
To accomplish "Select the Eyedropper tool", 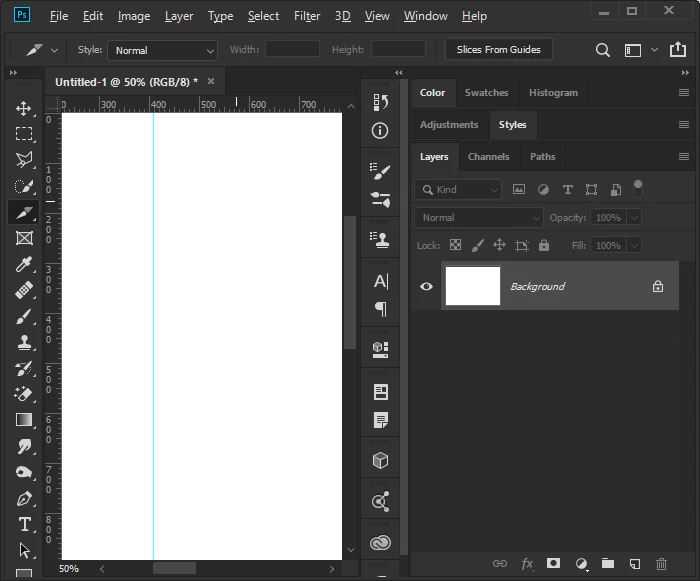I will pyautogui.click(x=24, y=264).
